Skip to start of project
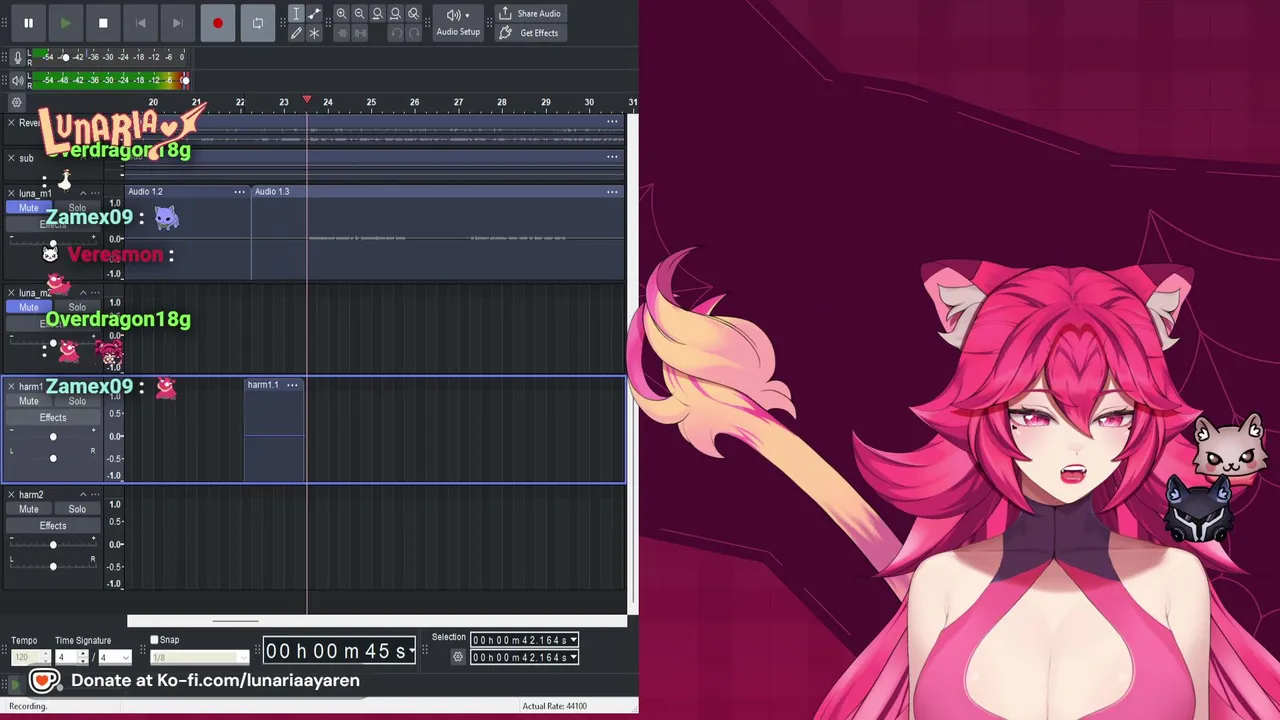 pyautogui.click(x=140, y=23)
